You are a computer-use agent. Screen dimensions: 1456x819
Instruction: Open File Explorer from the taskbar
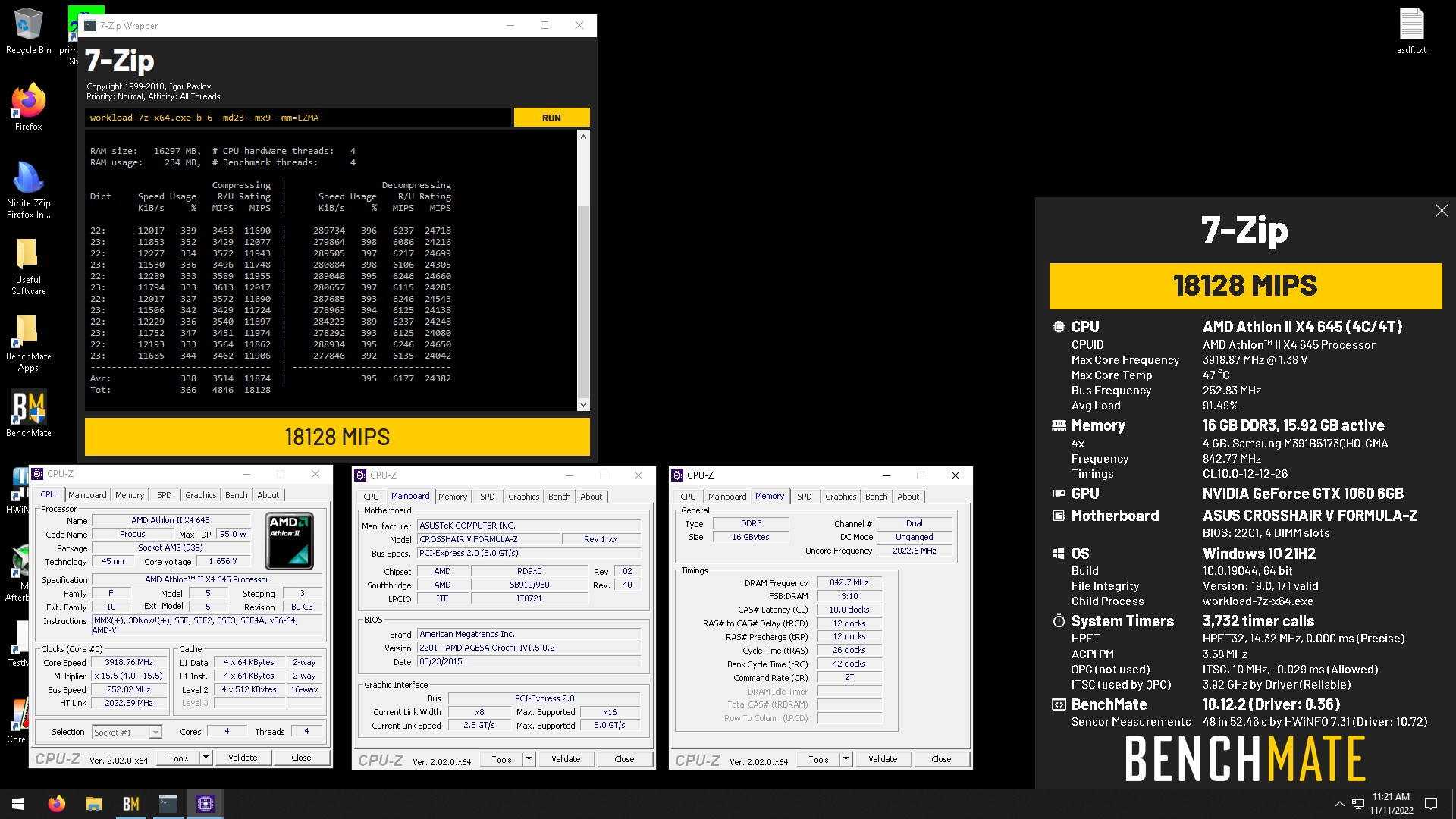click(93, 804)
